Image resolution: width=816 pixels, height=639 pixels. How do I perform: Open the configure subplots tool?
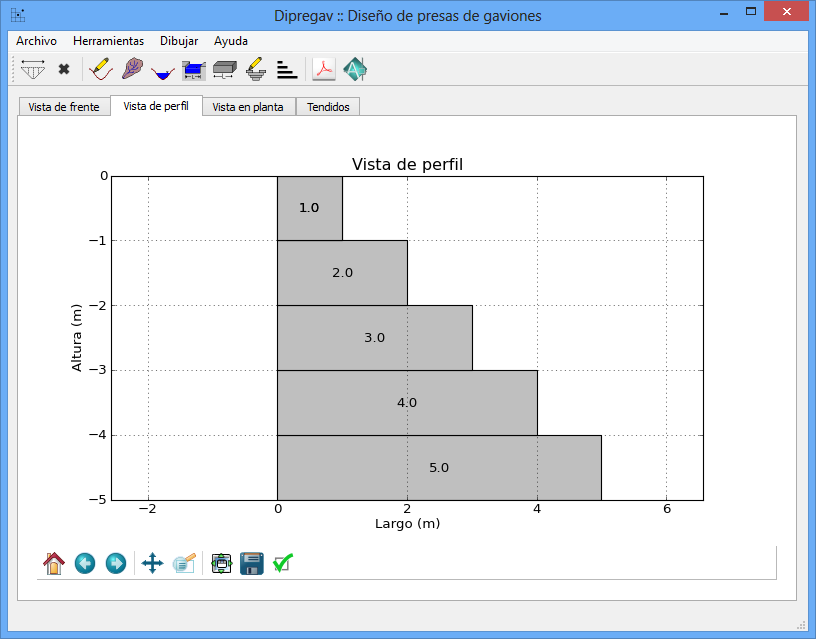[x=221, y=563]
